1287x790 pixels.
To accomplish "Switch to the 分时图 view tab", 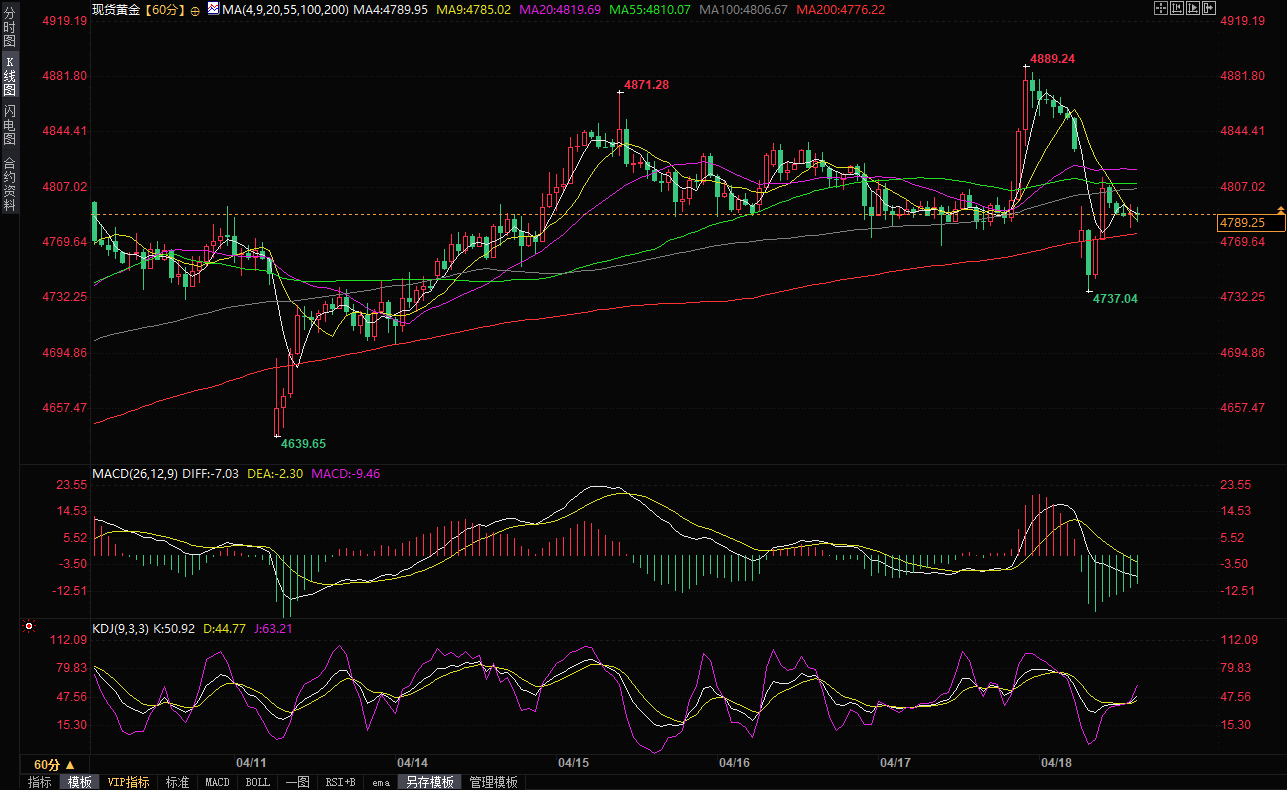I will click(x=9, y=27).
